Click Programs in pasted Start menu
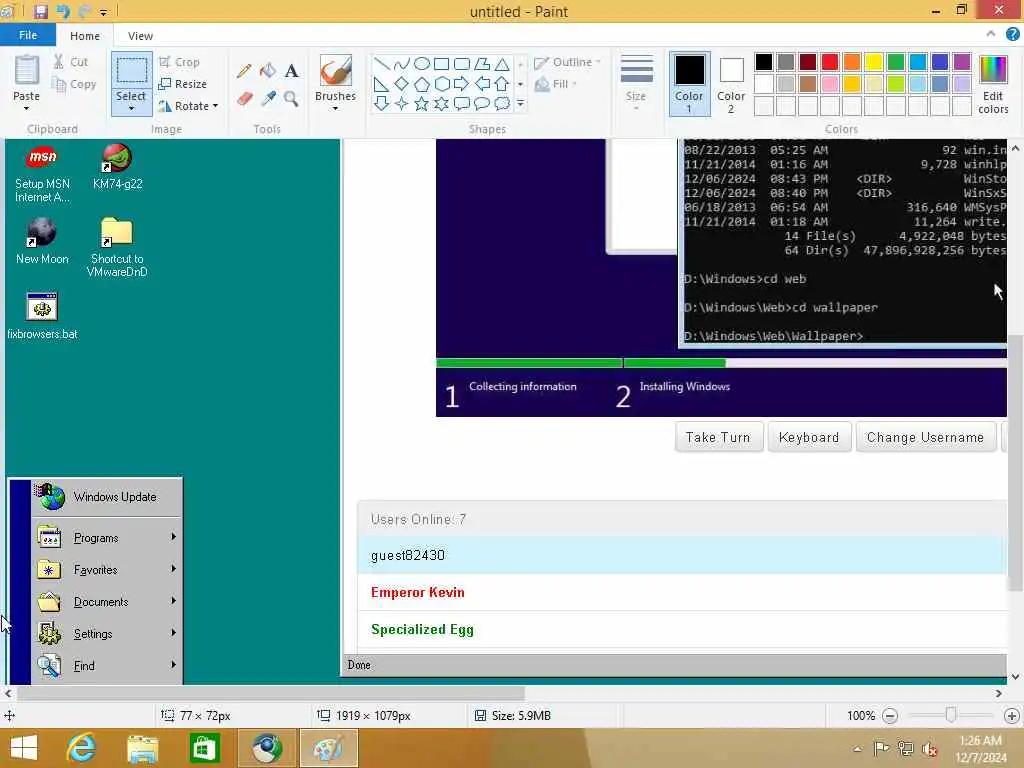This screenshot has width=1024, height=768. pyautogui.click(x=107, y=537)
